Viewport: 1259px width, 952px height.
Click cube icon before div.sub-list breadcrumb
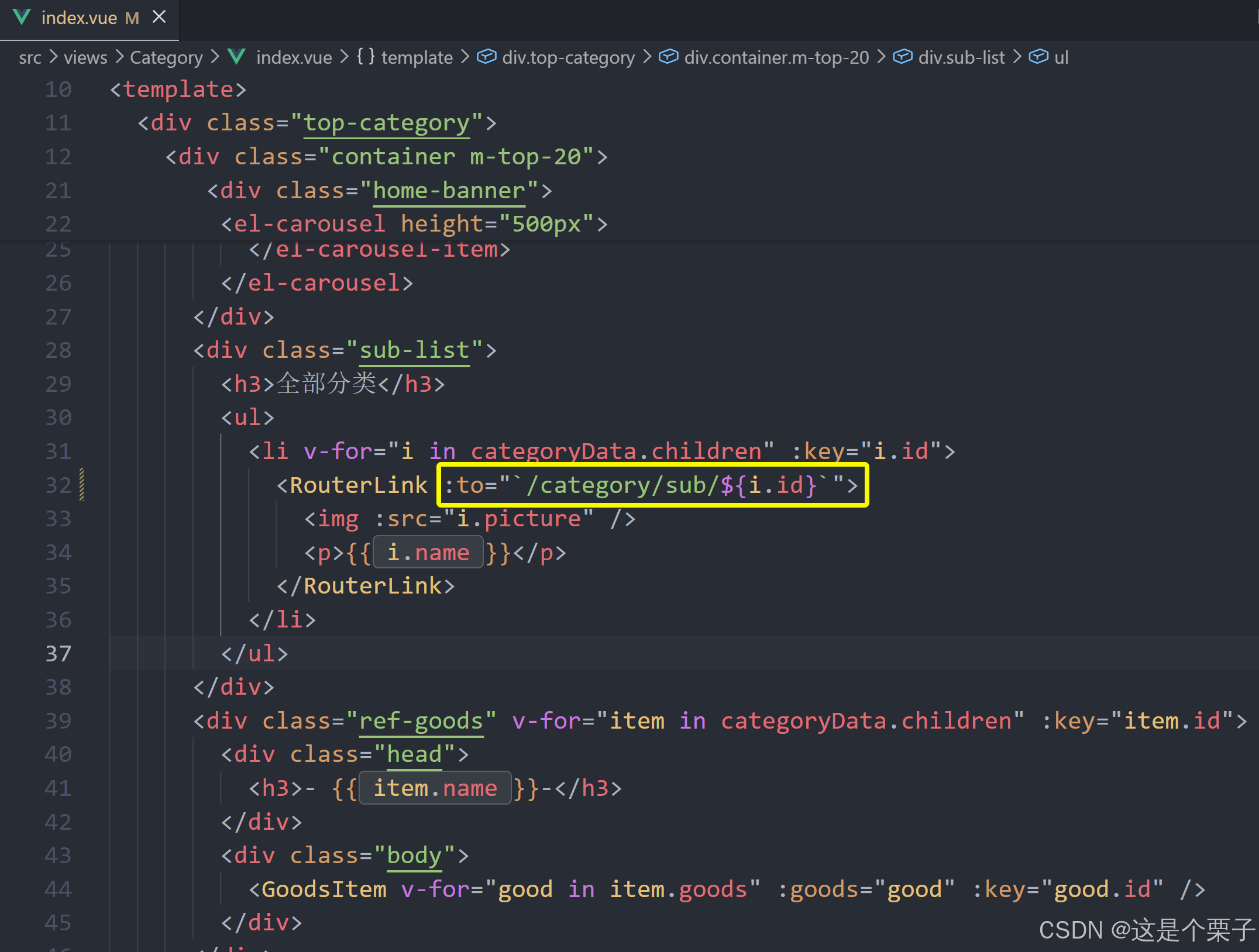(902, 57)
